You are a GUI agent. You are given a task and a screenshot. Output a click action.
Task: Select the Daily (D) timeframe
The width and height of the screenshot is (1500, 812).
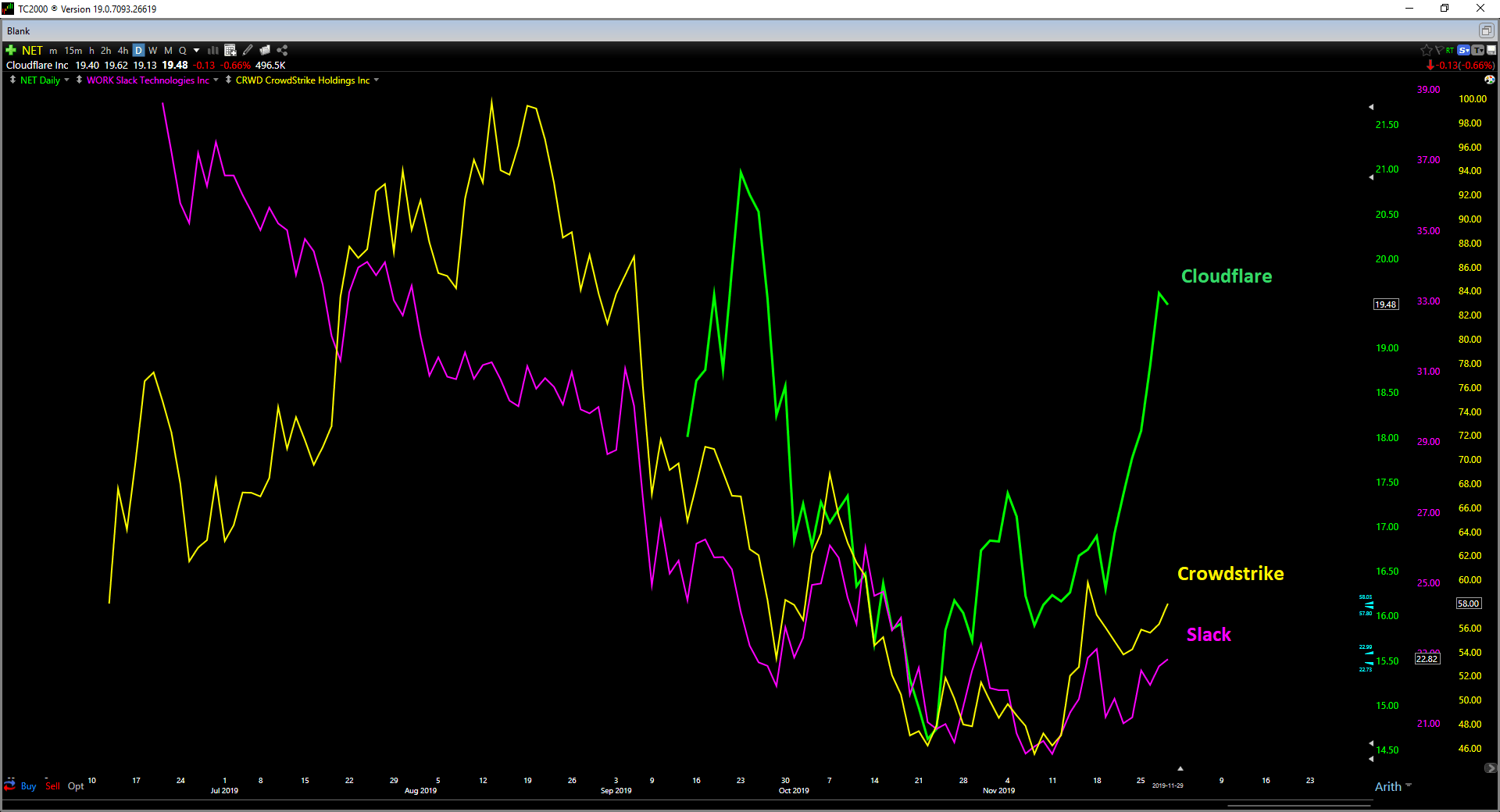[x=138, y=51]
